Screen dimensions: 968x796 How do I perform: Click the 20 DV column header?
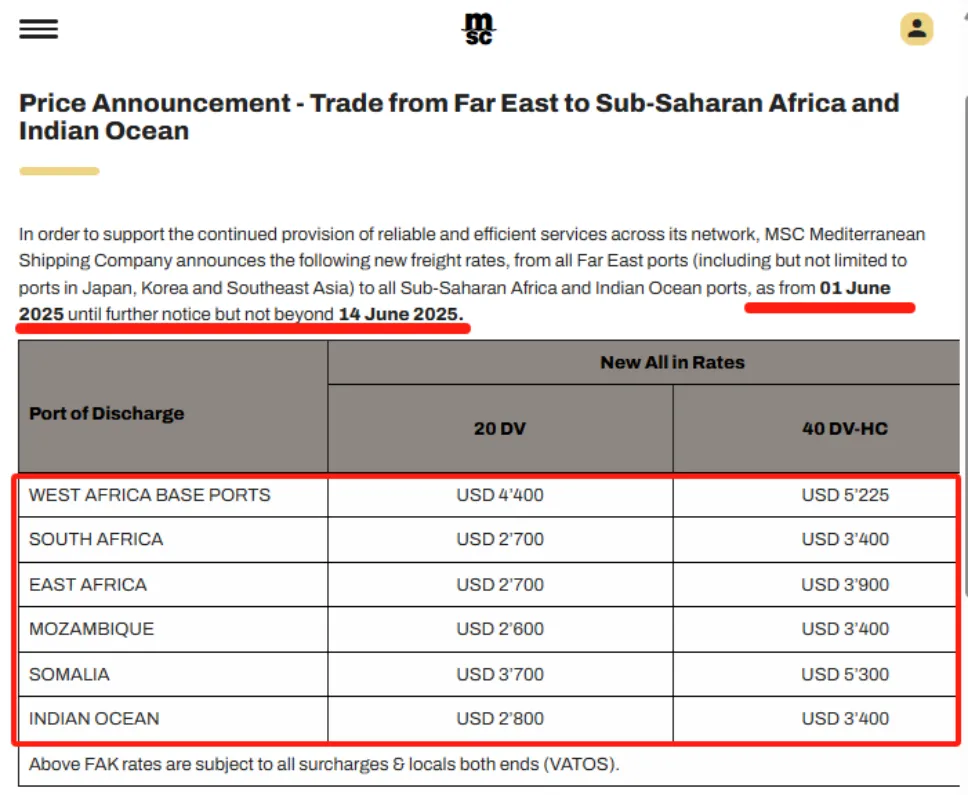point(500,429)
